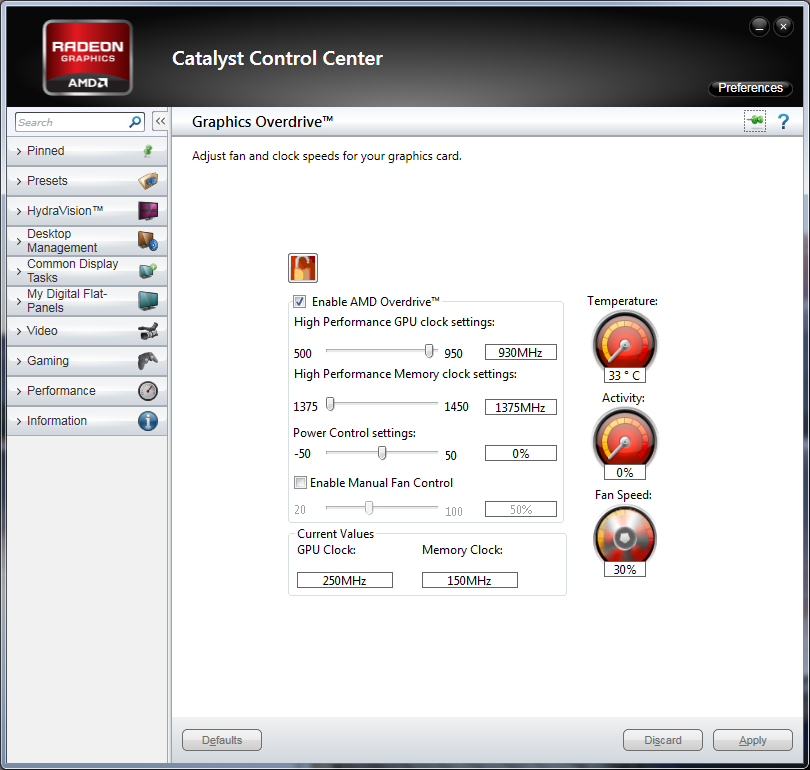Click the 150MHz current Memory Clock value
810x770 pixels.
click(x=470, y=580)
